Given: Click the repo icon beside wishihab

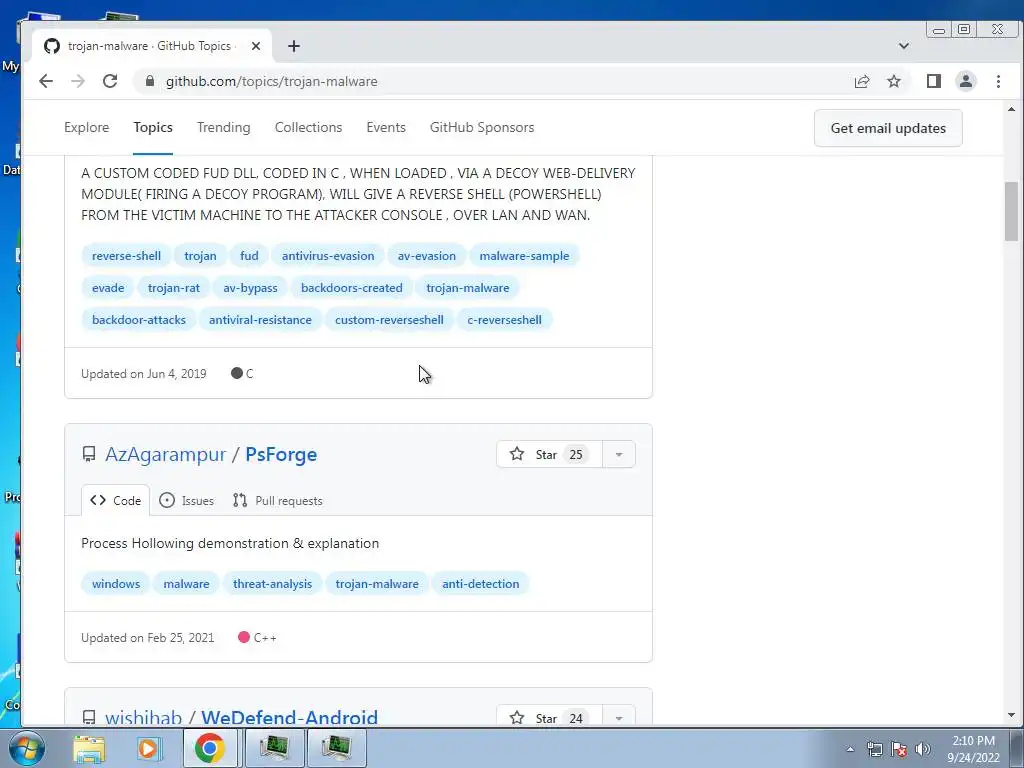Looking at the screenshot, I should [x=89, y=718].
